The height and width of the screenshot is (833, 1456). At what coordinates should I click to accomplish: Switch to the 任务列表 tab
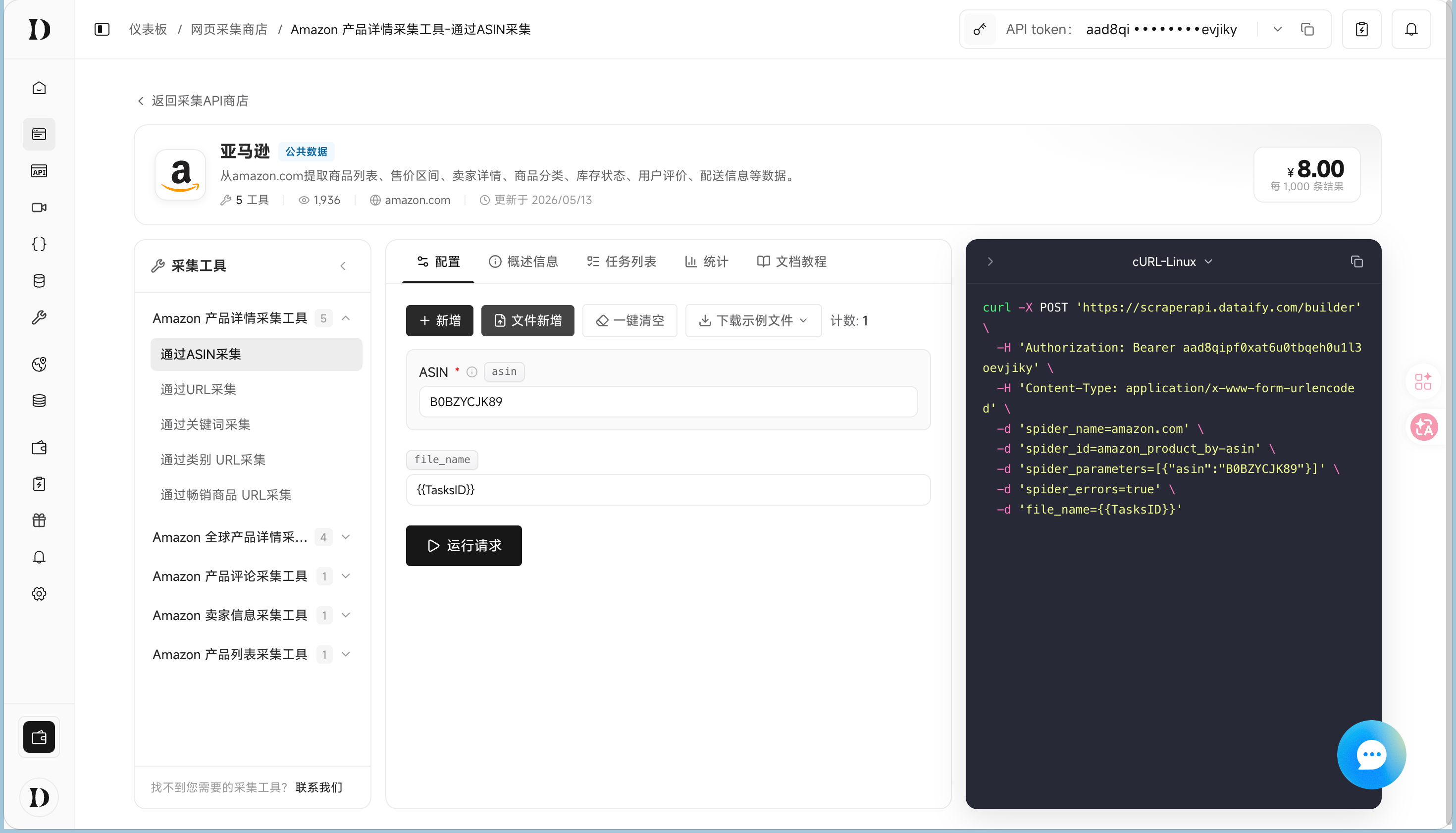(x=622, y=261)
